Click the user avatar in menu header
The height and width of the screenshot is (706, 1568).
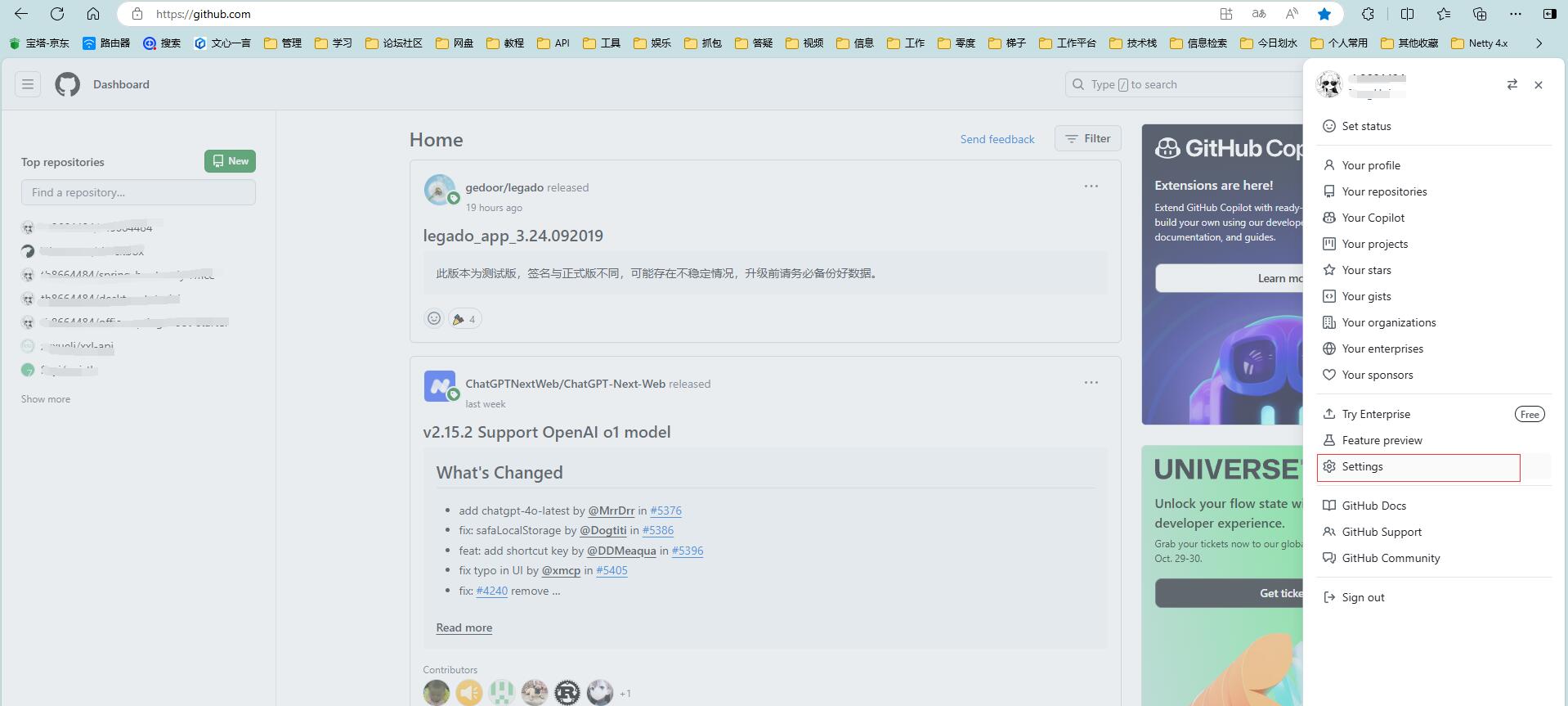coord(1329,84)
